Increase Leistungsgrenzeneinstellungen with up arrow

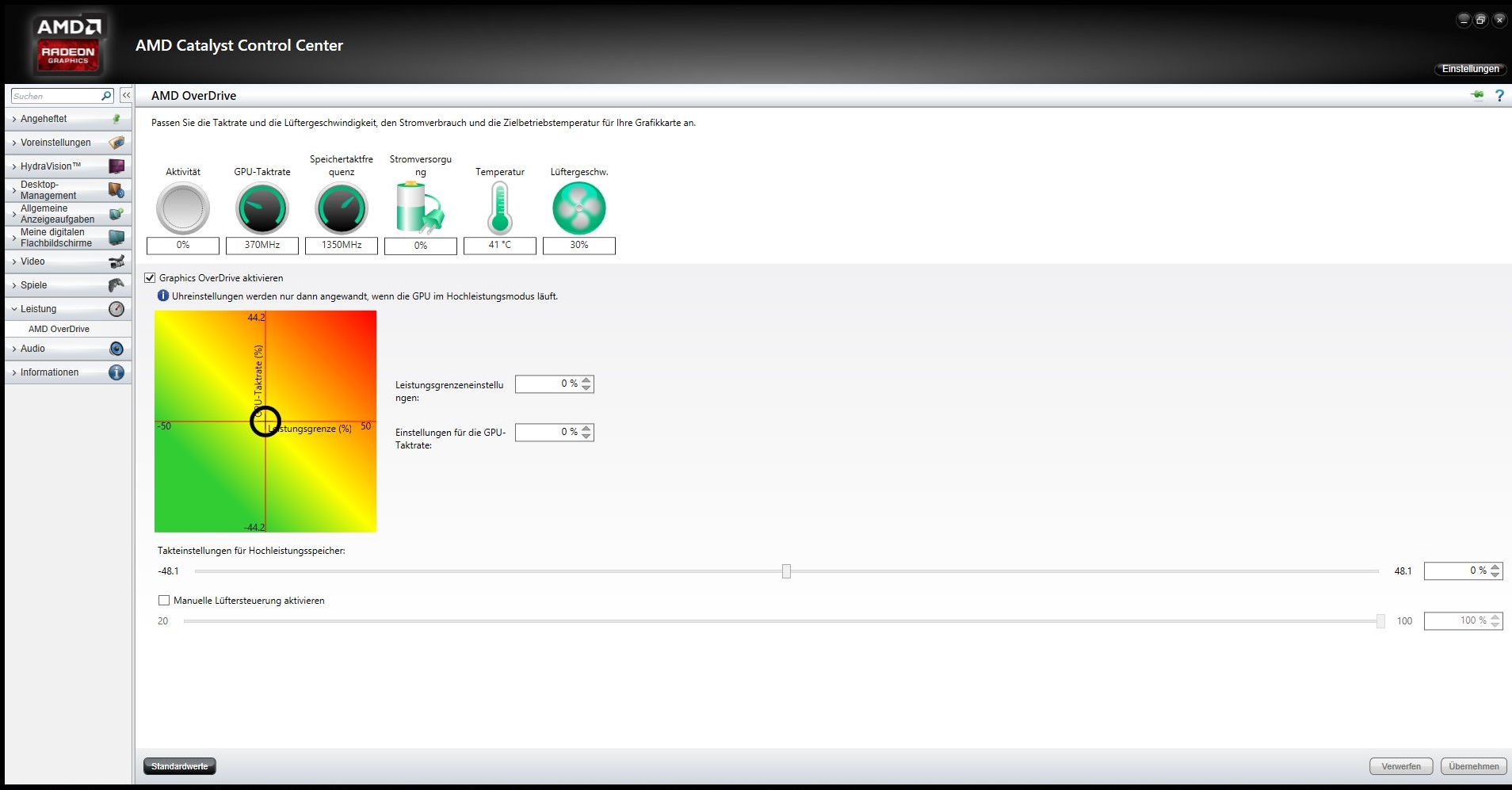[x=586, y=380]
